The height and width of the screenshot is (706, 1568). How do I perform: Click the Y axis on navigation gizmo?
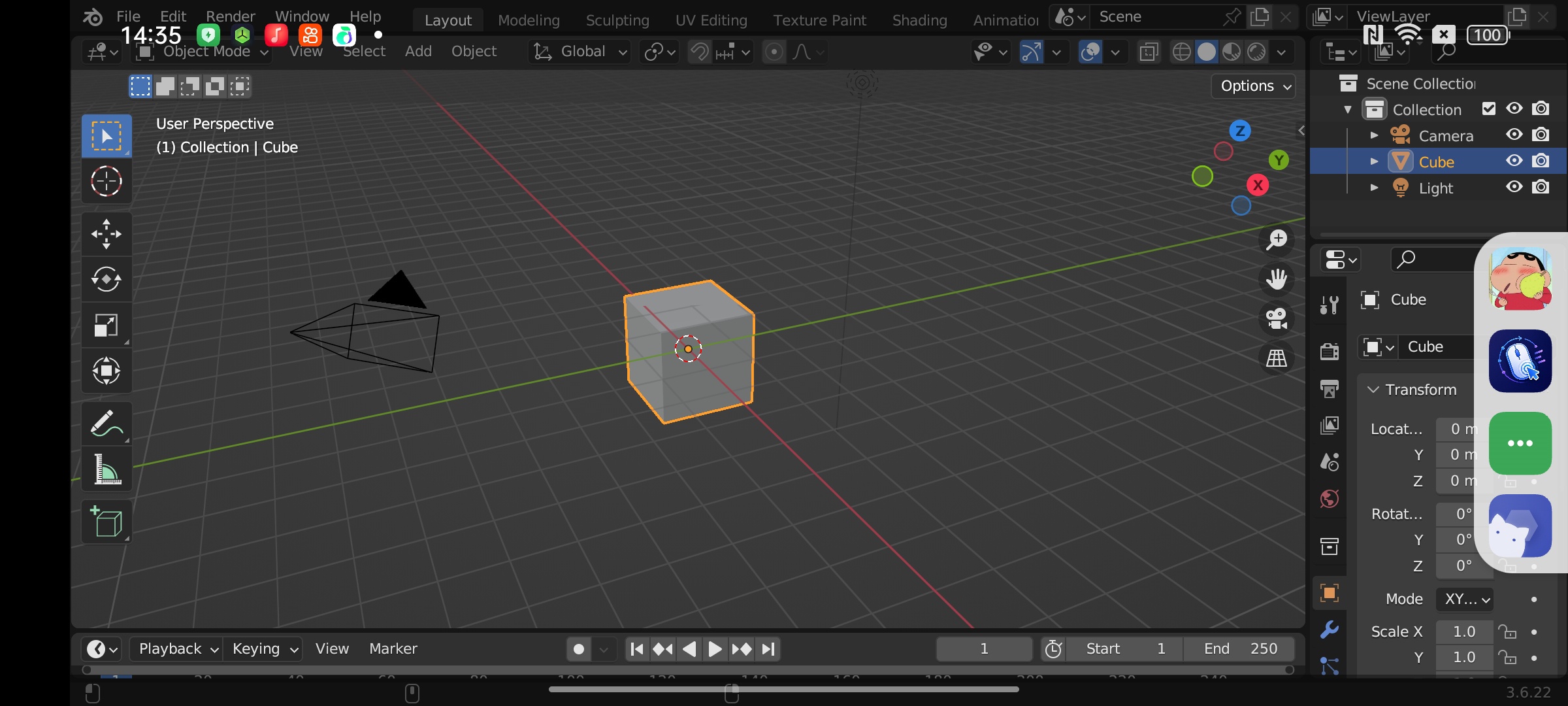coord(1279,160)
